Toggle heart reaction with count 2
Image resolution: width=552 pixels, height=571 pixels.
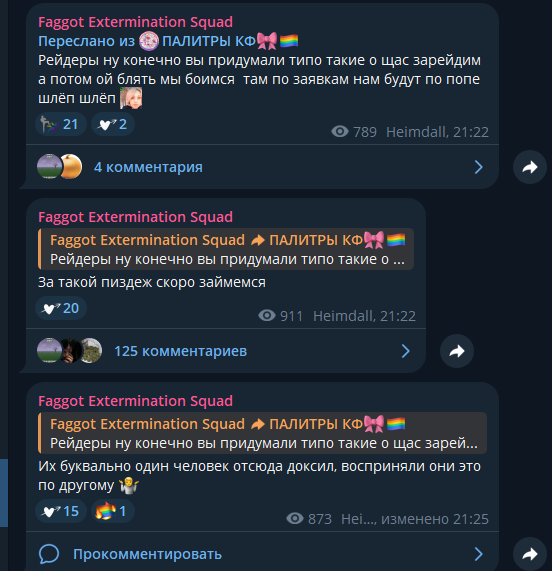pos(113,124)
